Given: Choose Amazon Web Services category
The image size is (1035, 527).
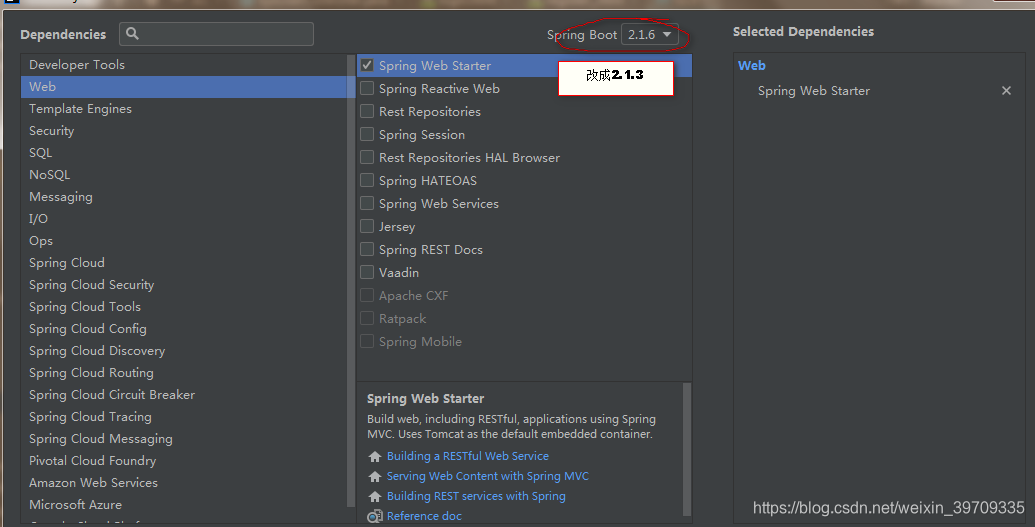Looking at the screenshot, I should (x=184, y=483).
